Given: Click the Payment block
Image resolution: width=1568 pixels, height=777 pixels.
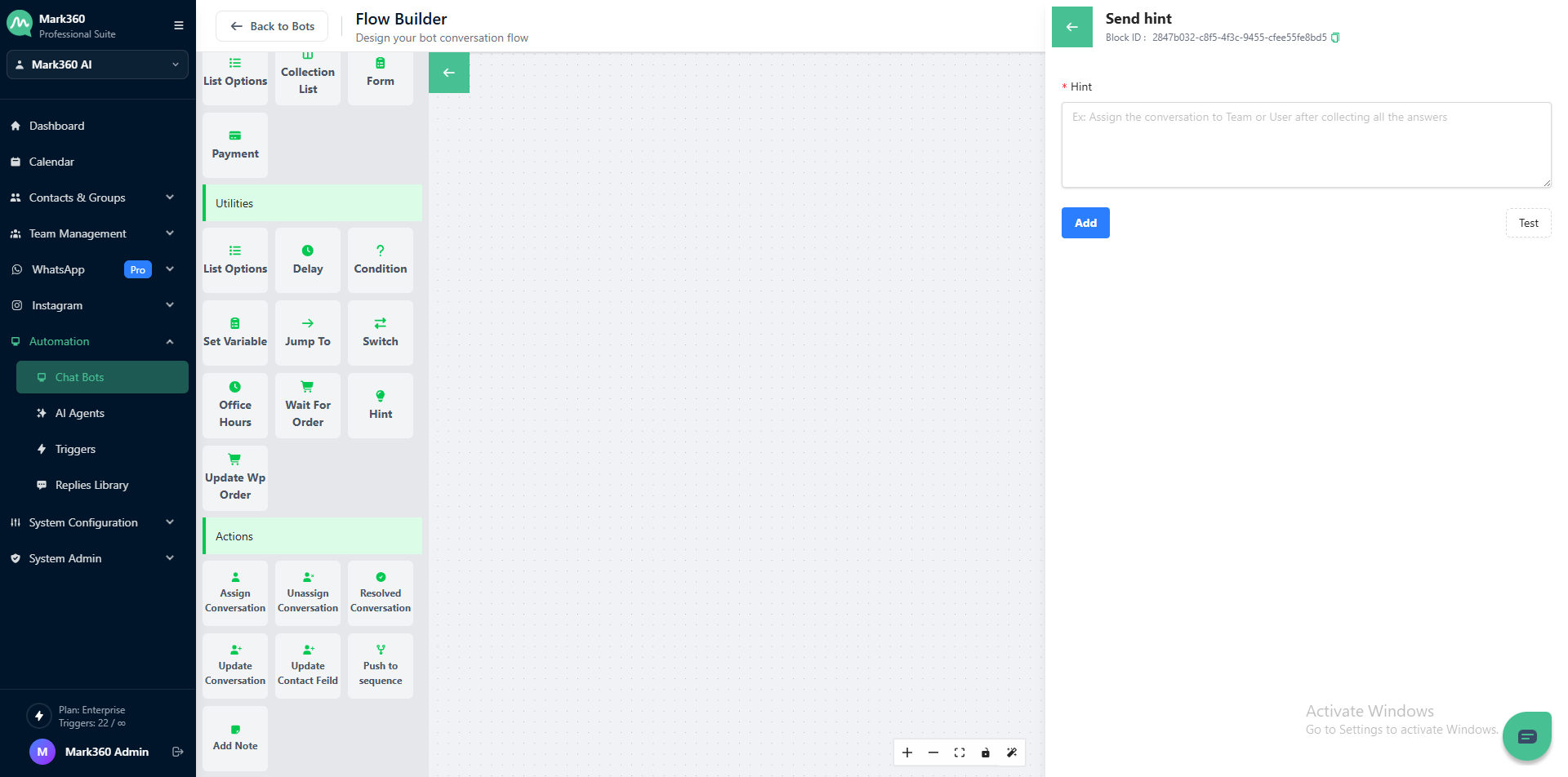Looking at the screenshot, I should 235,145.
